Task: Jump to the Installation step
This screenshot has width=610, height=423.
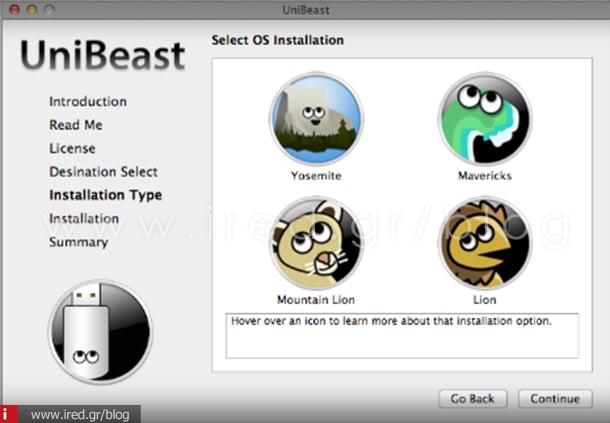Action: (x=84, y=218)
